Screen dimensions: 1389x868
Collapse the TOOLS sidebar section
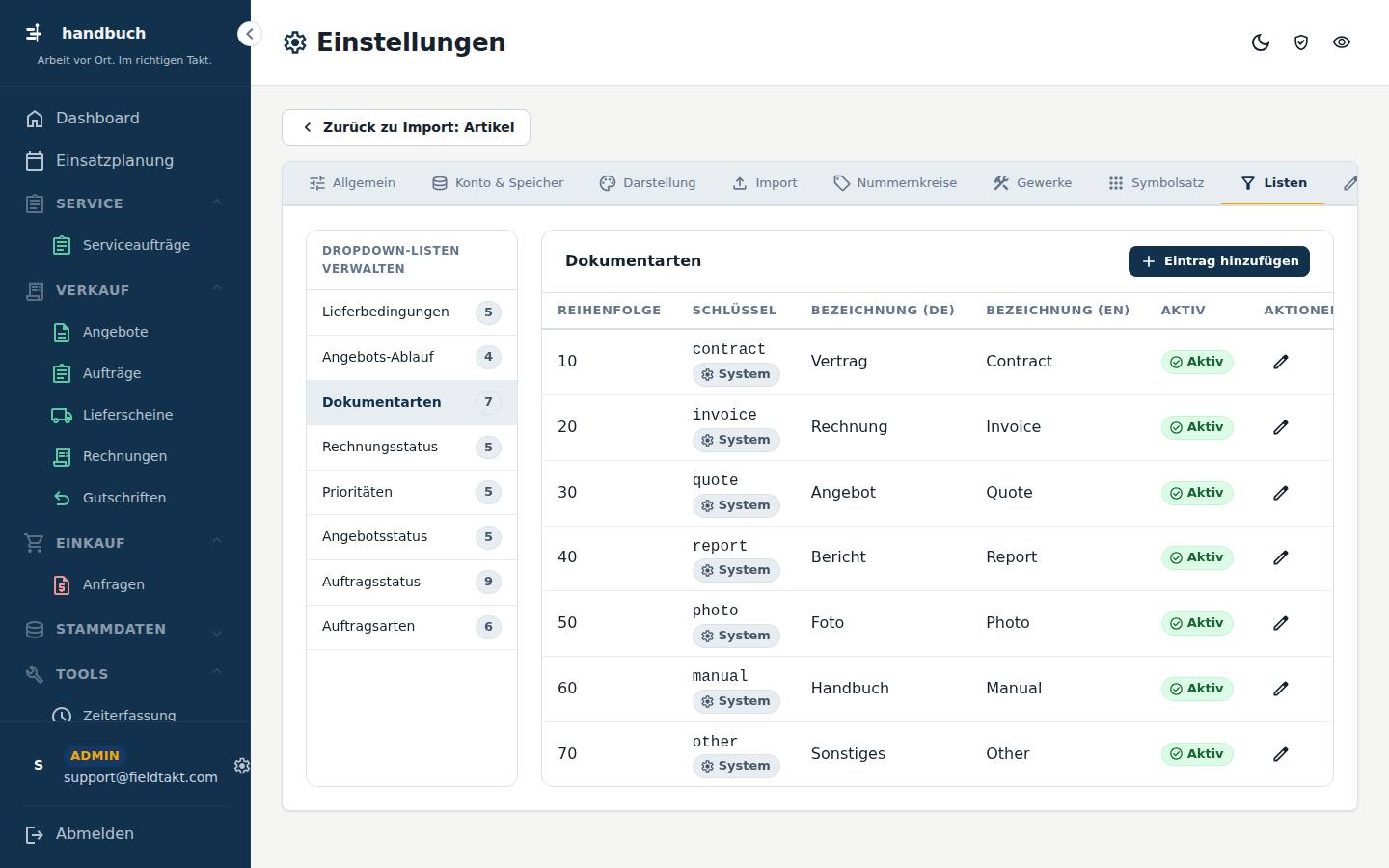[x=125, y=674]
